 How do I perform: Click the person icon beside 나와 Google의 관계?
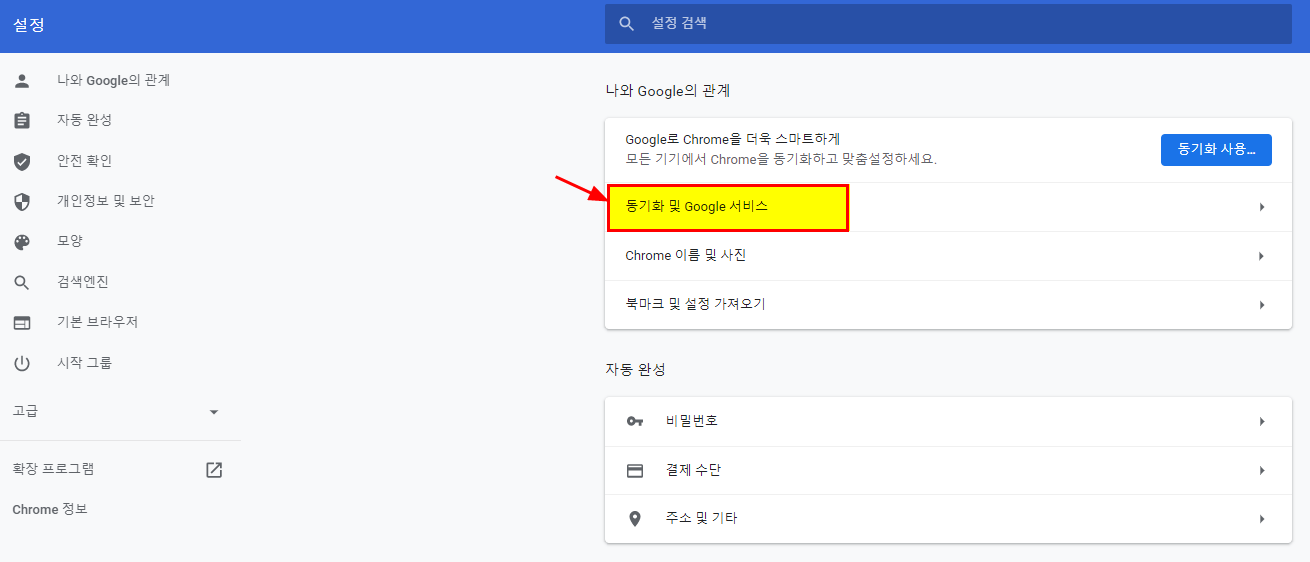tap(22, 80)
